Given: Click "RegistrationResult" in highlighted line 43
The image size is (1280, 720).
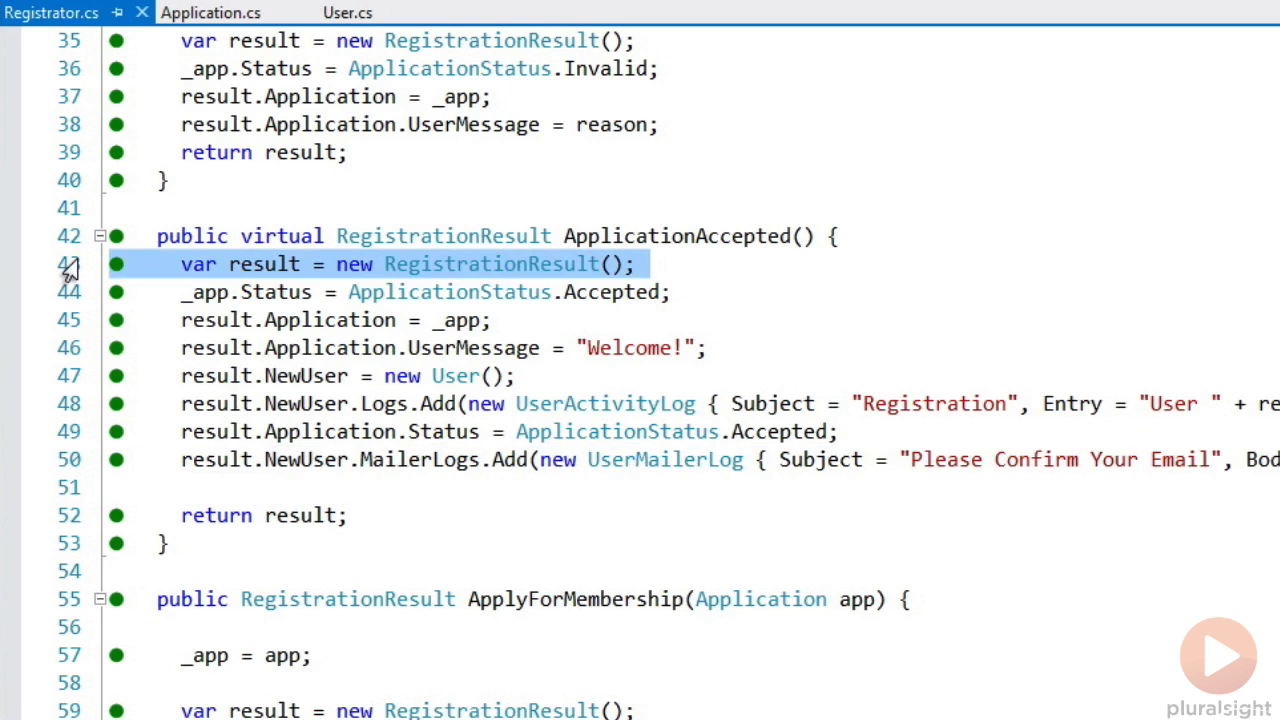Looking at the screenshot, I should [x=491, y=264].
